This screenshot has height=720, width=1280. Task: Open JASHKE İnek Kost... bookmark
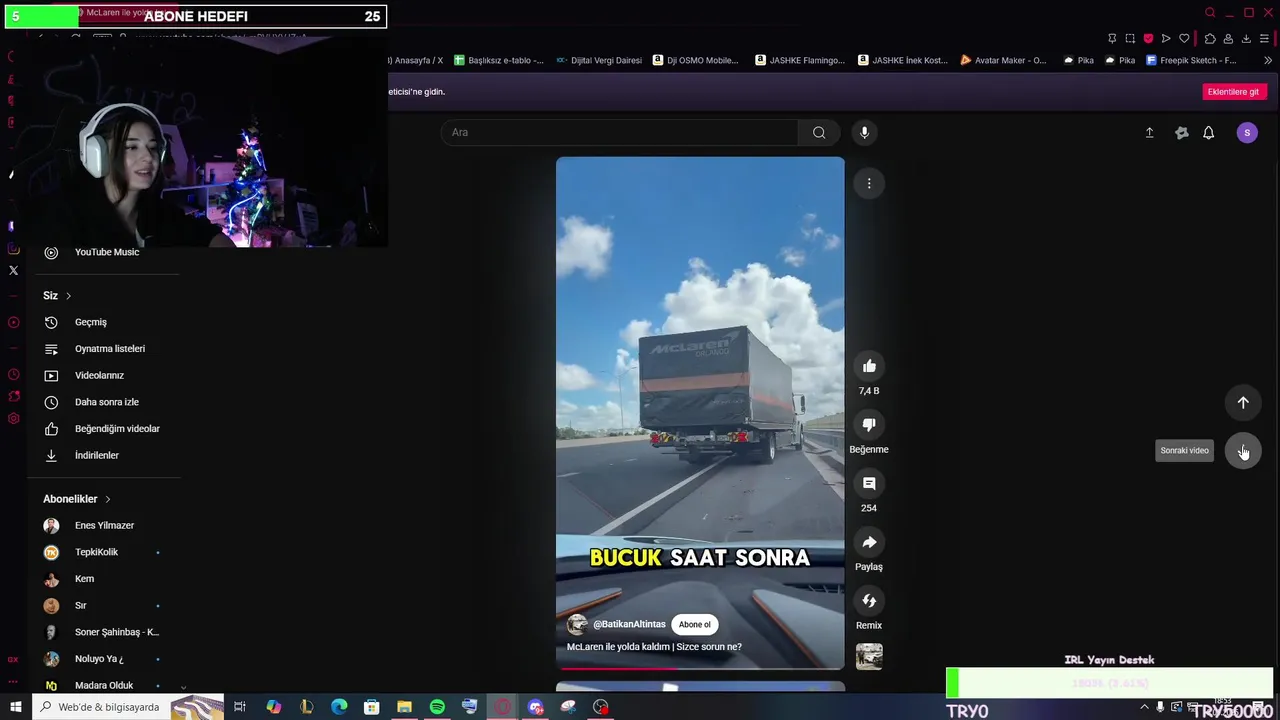903,60
